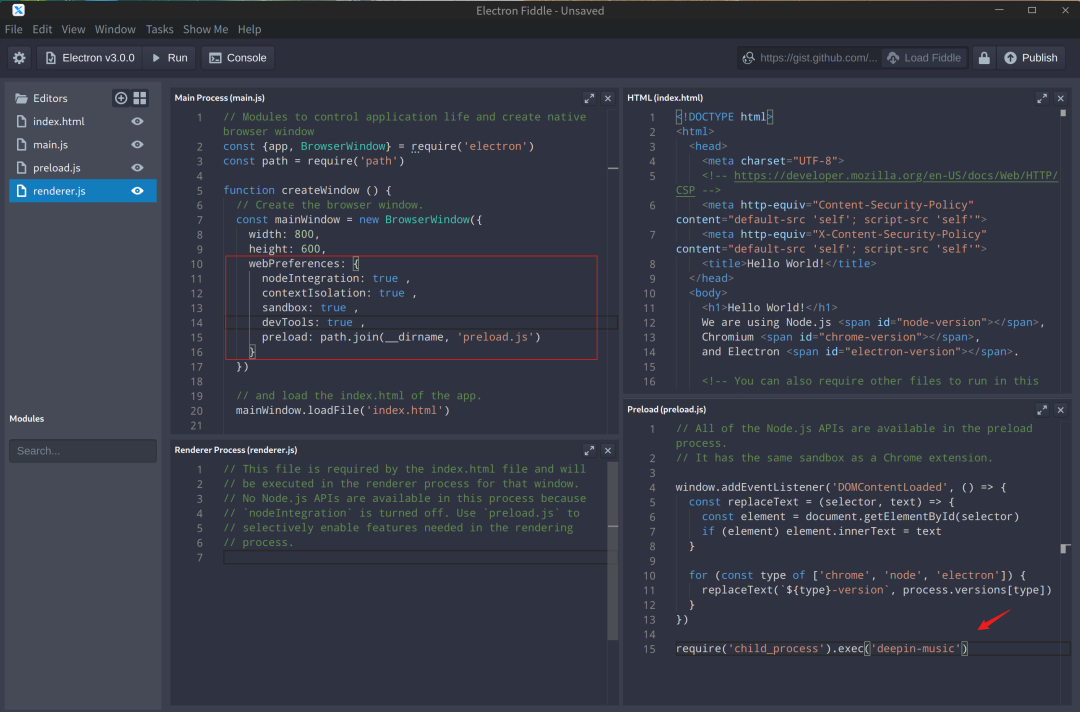The width and height of the screenshot is (1080, 712).
Task: Click the Publish button
Action: pyautogui.click(x=1030, y=58)
